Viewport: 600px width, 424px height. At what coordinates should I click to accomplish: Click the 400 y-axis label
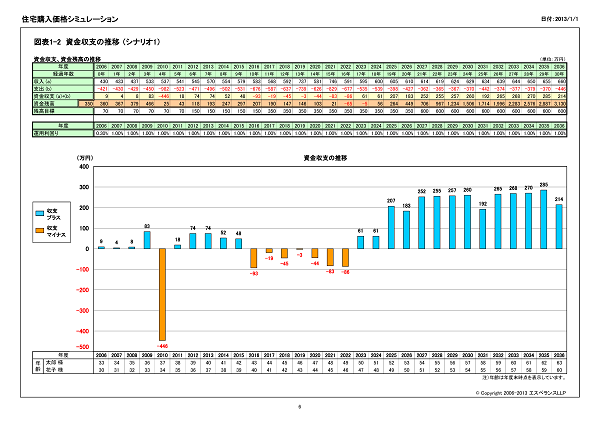point(84,167)
